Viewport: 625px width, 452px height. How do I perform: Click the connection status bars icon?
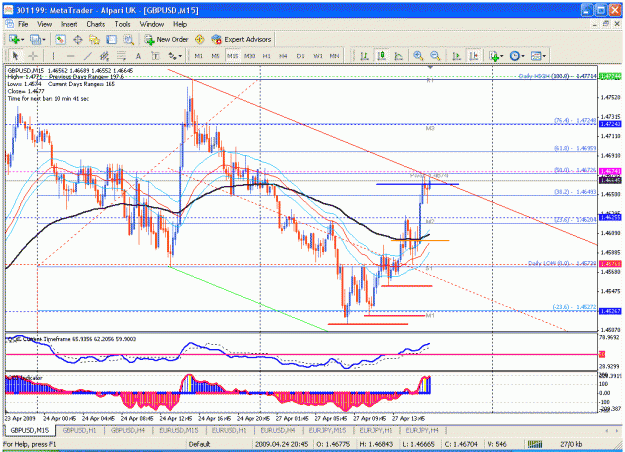pyautogui.click(x=535, y=444)
